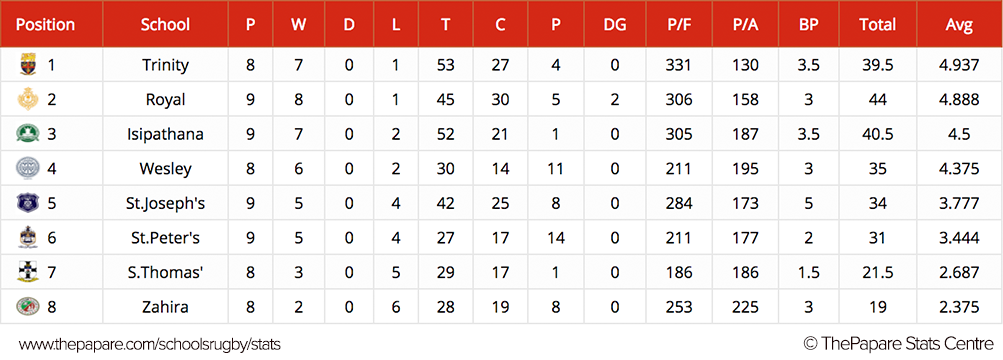
Task: Open the thepapare.com schoolsrugby stats link
Action: point(150,345)
